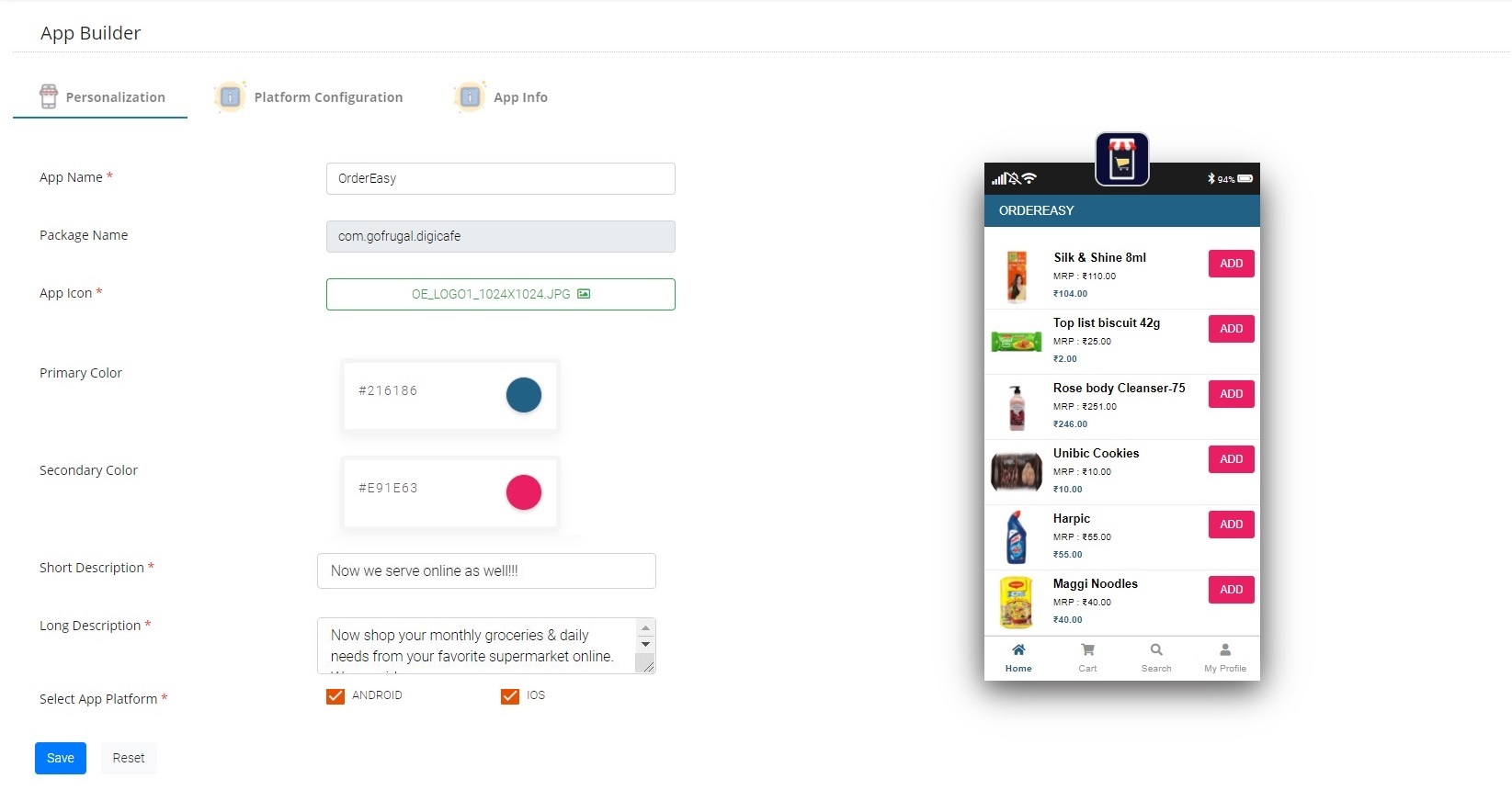Open the Primary Color blue swatch

point(524,395)
